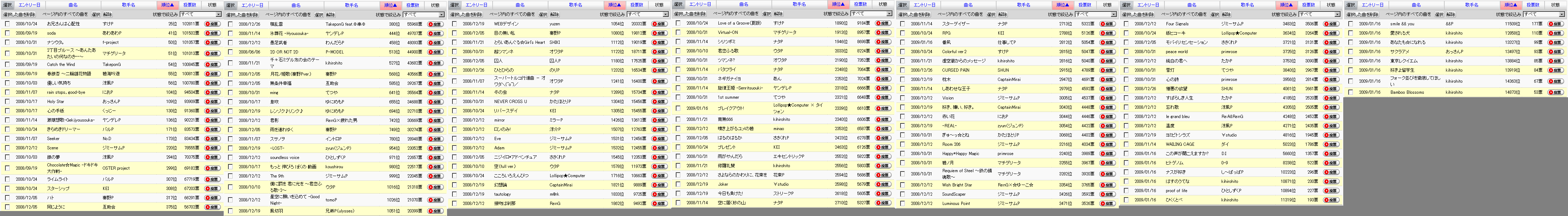Click the 投票 icon in the Holy Star row

(212, 101)
